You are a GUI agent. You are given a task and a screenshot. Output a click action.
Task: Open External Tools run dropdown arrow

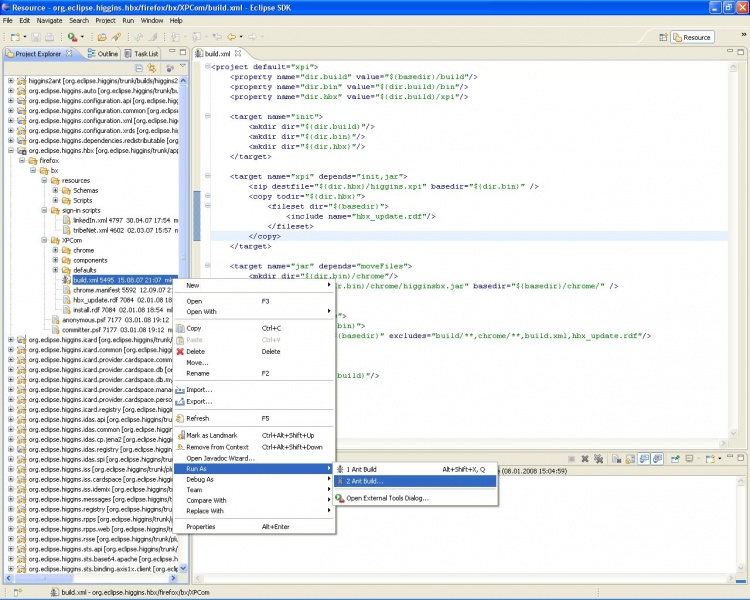click(x=82, y=37)
